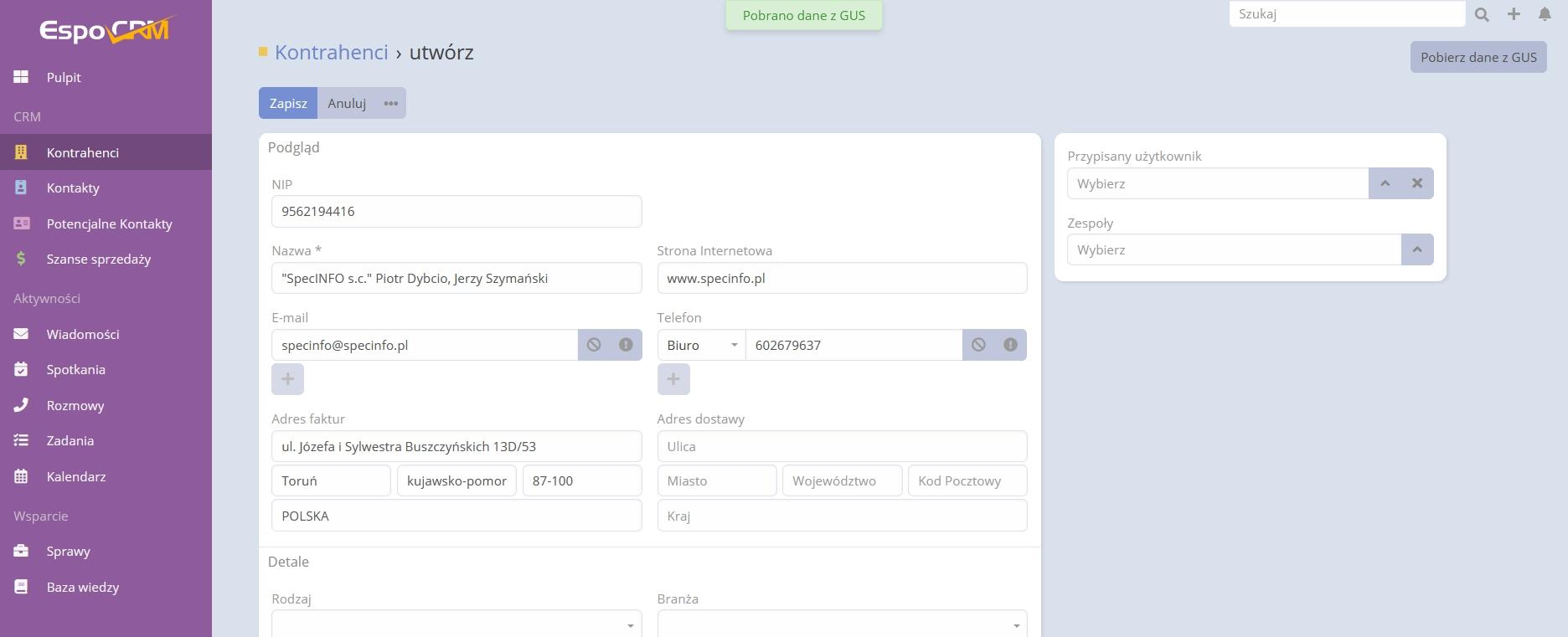Image resolution: width=1568 pixels, height=637 pixels.
Task: Open the Biuro phone type dropdown
Action: point(701,345)
